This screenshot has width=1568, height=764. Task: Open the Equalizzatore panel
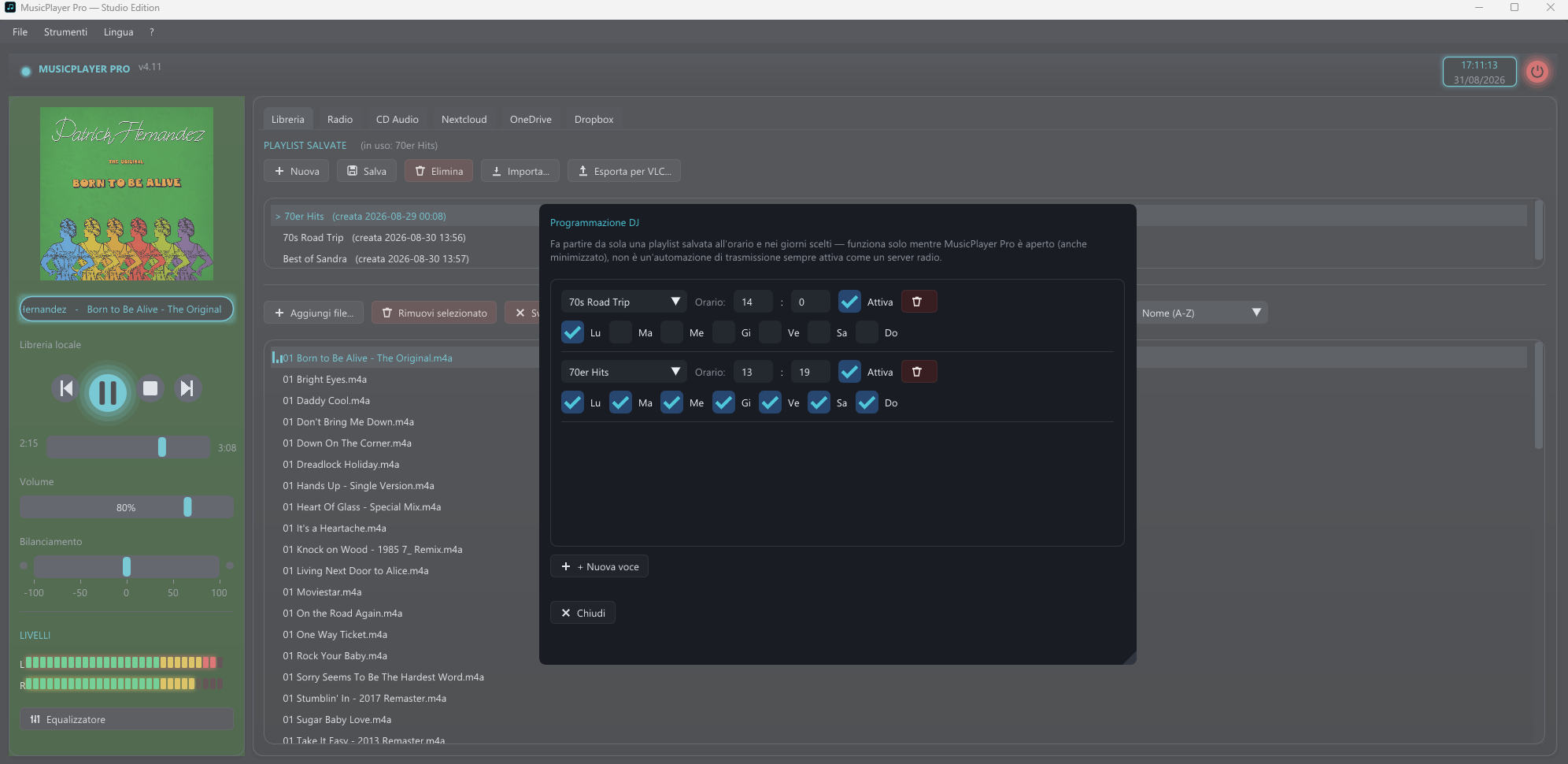127,719
